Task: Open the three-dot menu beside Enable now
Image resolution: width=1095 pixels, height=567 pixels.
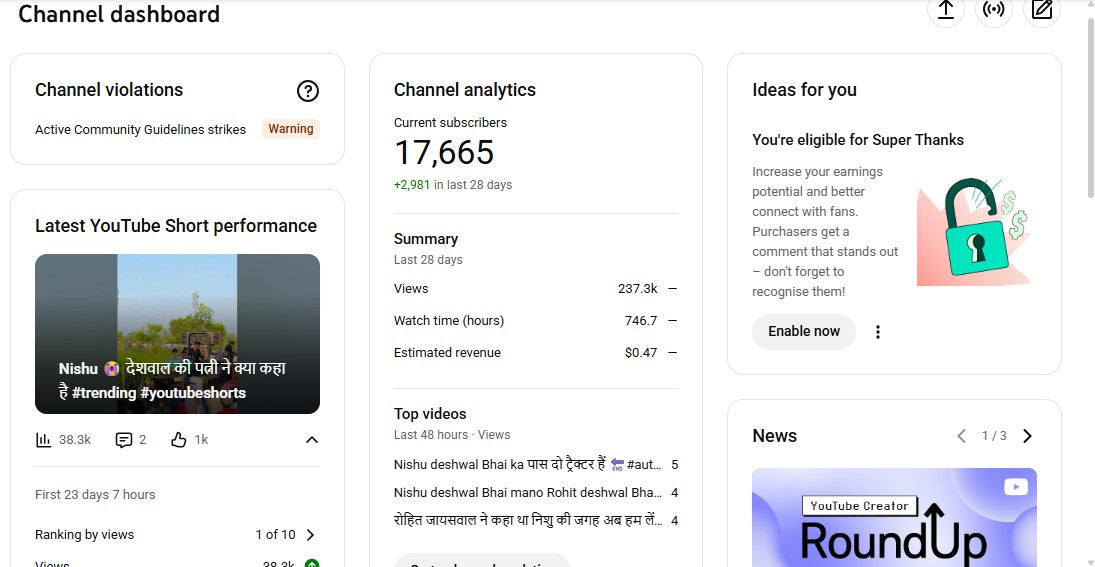Action: [x=878, y=332]
